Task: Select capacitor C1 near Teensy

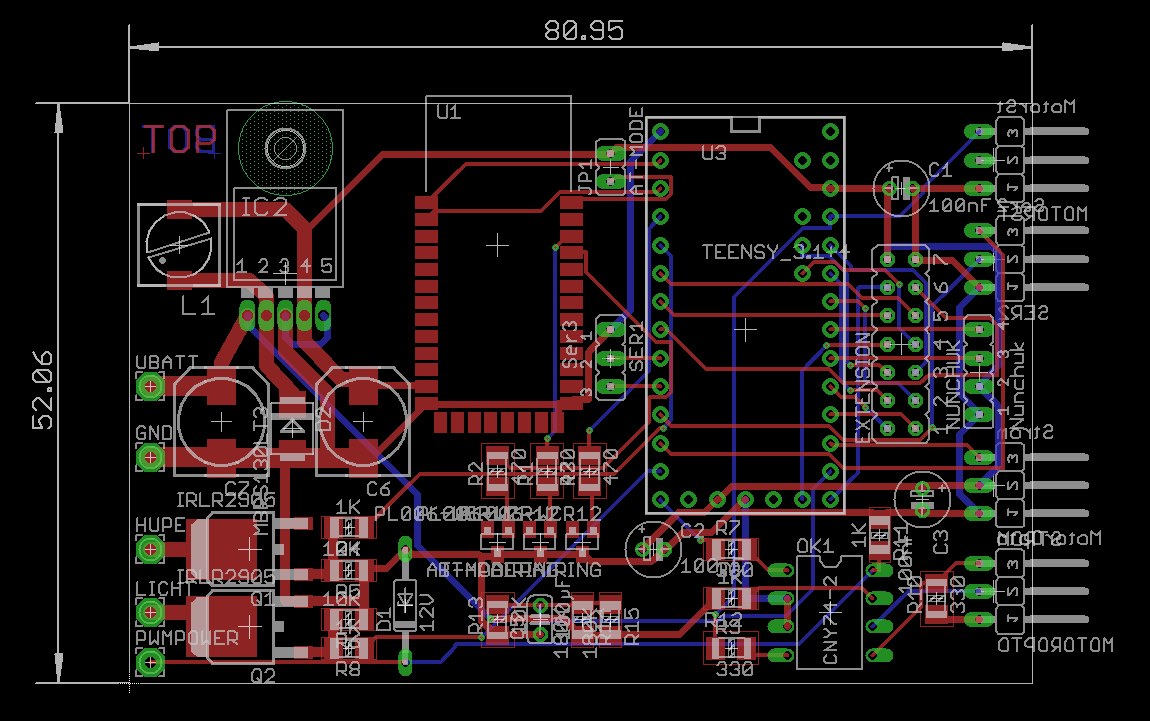Action: 901,189
